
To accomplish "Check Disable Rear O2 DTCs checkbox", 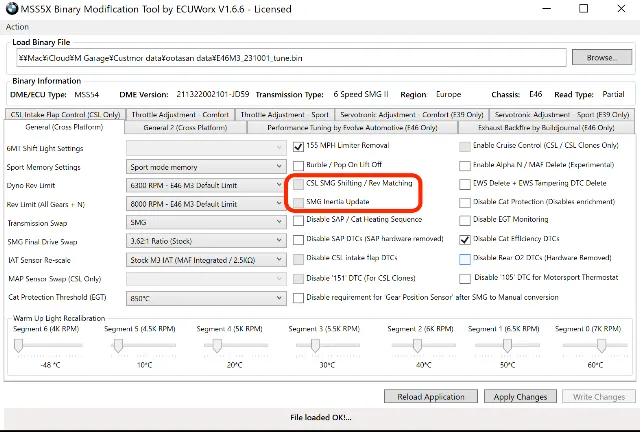I will coord(464,259).
